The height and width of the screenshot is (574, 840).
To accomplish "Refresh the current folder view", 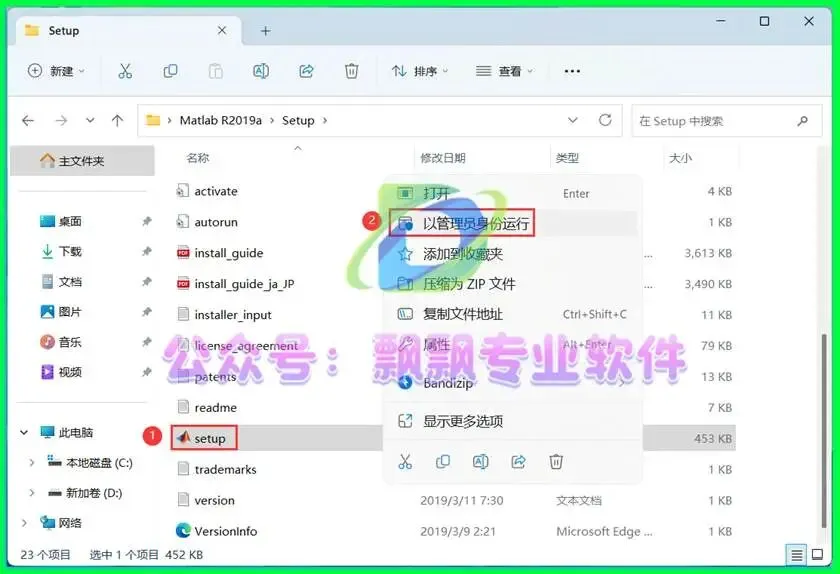I will click(x=605, y=120).
